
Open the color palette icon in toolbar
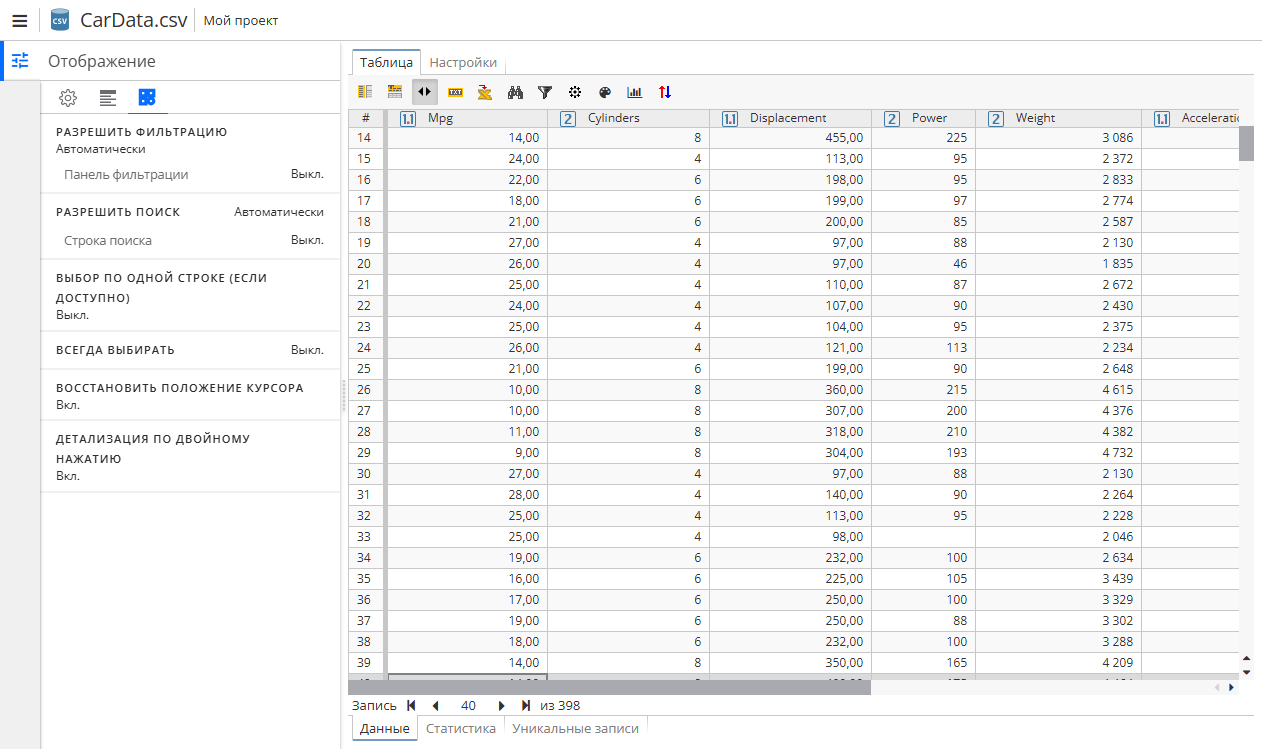click(x=604, y=92)
